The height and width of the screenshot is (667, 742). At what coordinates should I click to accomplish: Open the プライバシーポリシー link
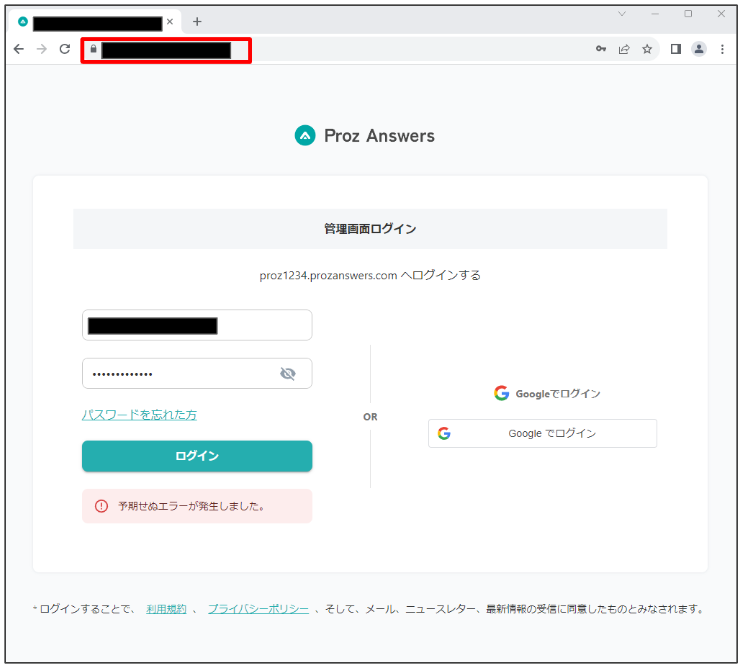click(x=258, y=609)
